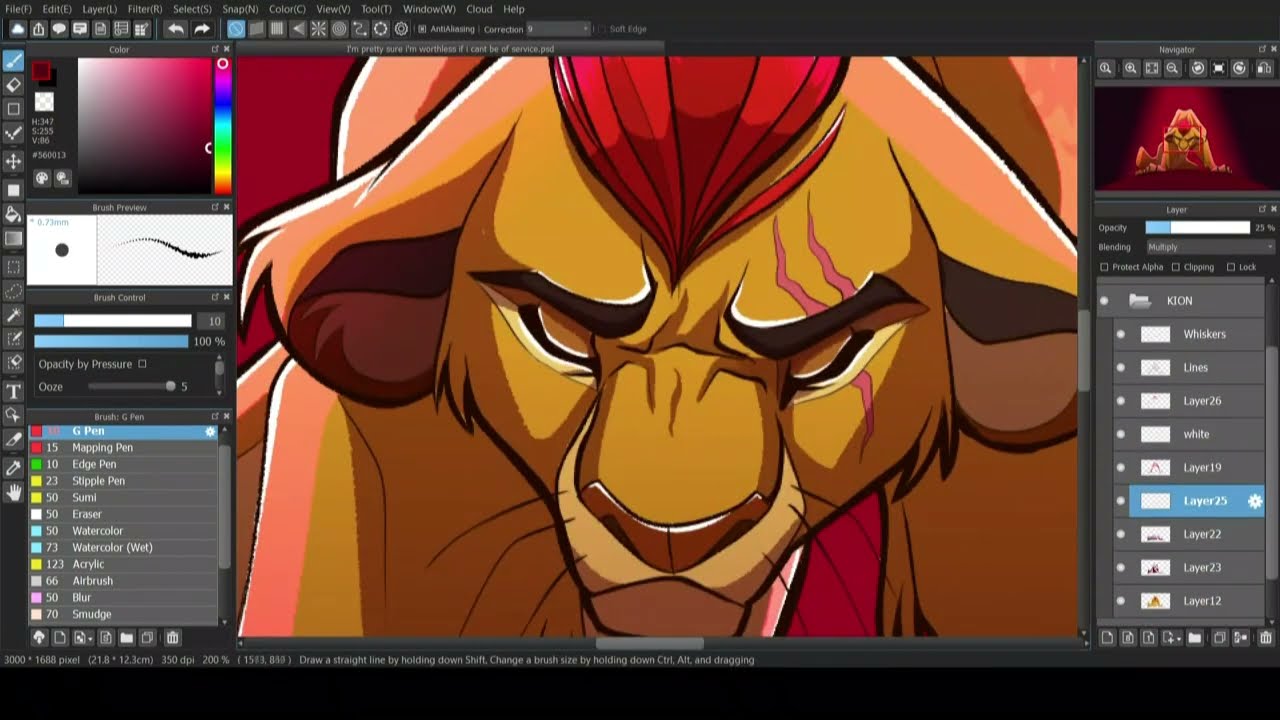Select the Move tool
This screenshot has height=720, width=1280.
tap(13, 161)
